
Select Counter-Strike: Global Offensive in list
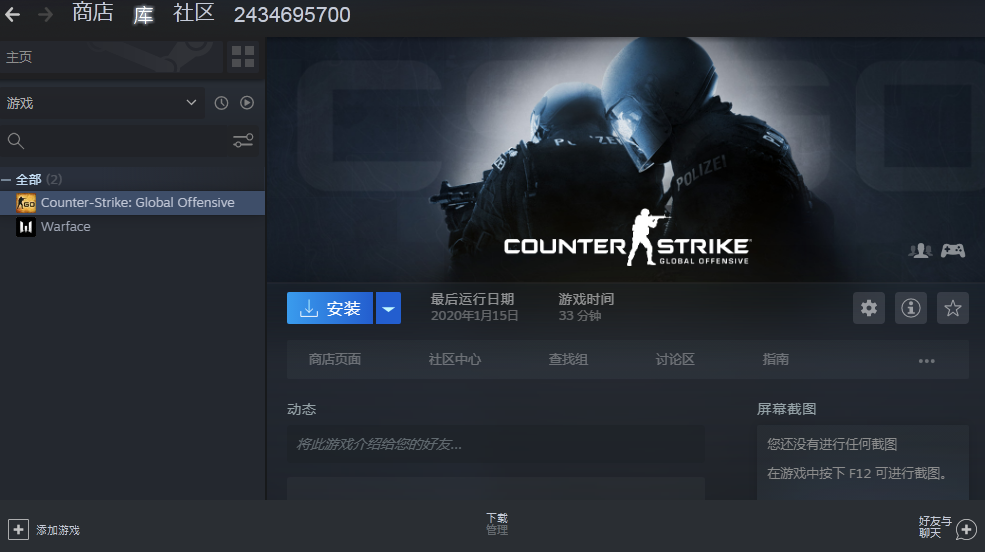[x=132, y=203]
